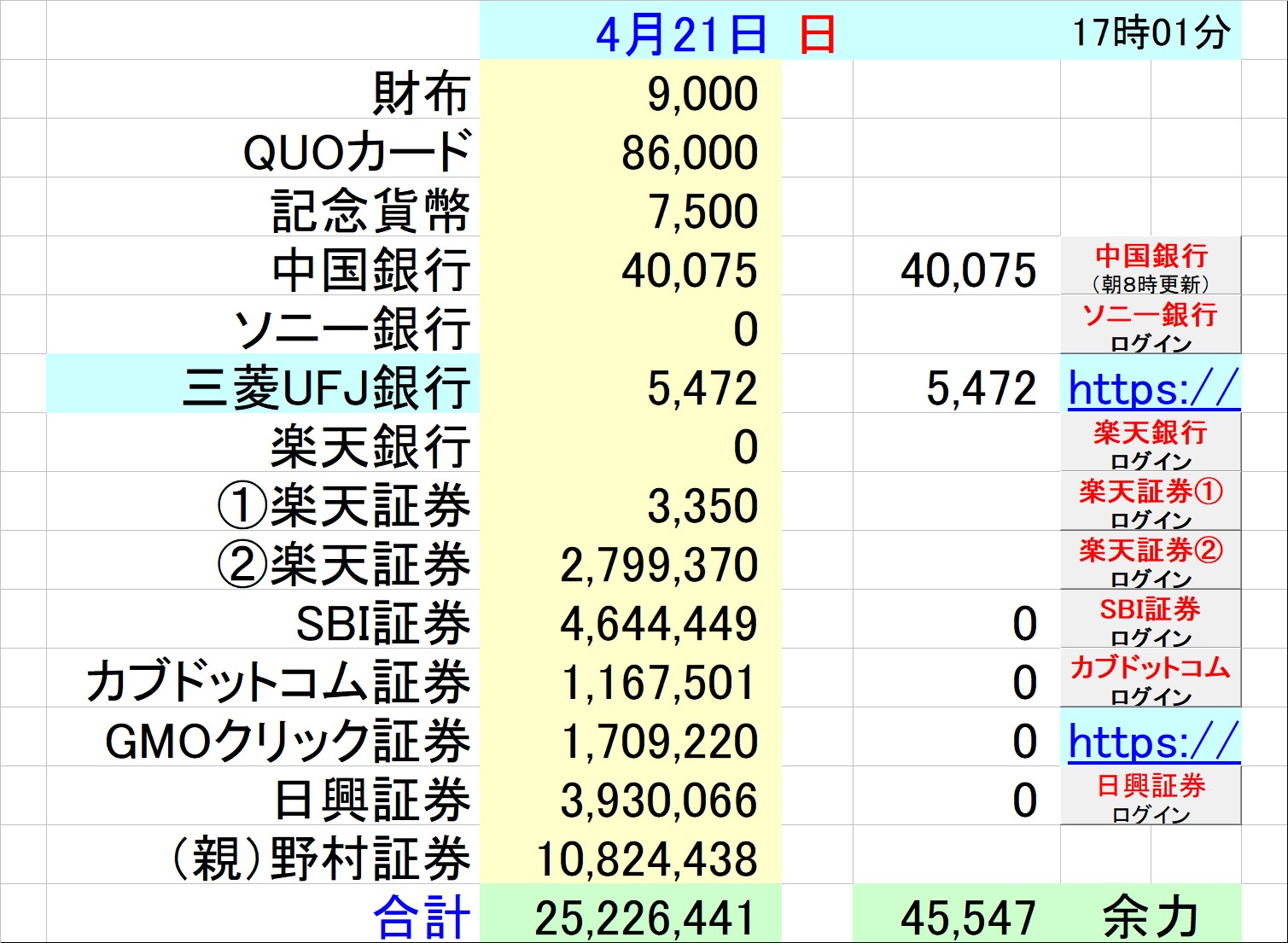
Task: Select the 中国銀行 label cell
Action: coord(263,265)
